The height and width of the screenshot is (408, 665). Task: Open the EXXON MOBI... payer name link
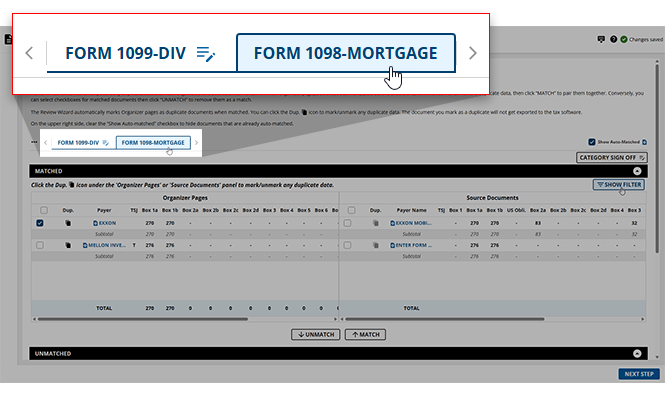(x=414, y=223)
